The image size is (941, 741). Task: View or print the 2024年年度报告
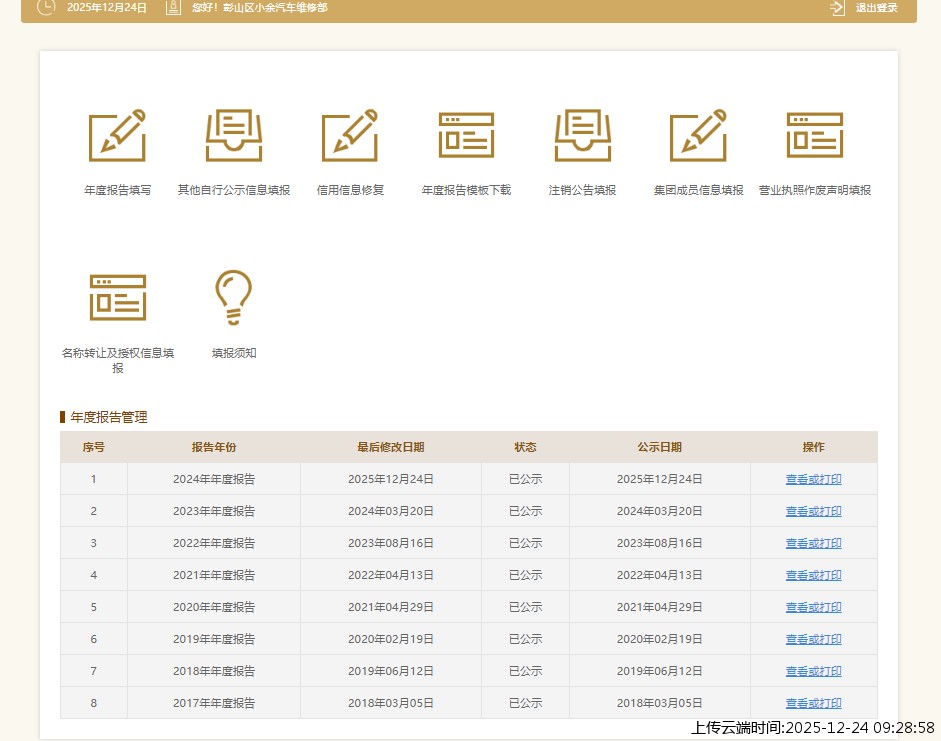[x=813, y=479]
